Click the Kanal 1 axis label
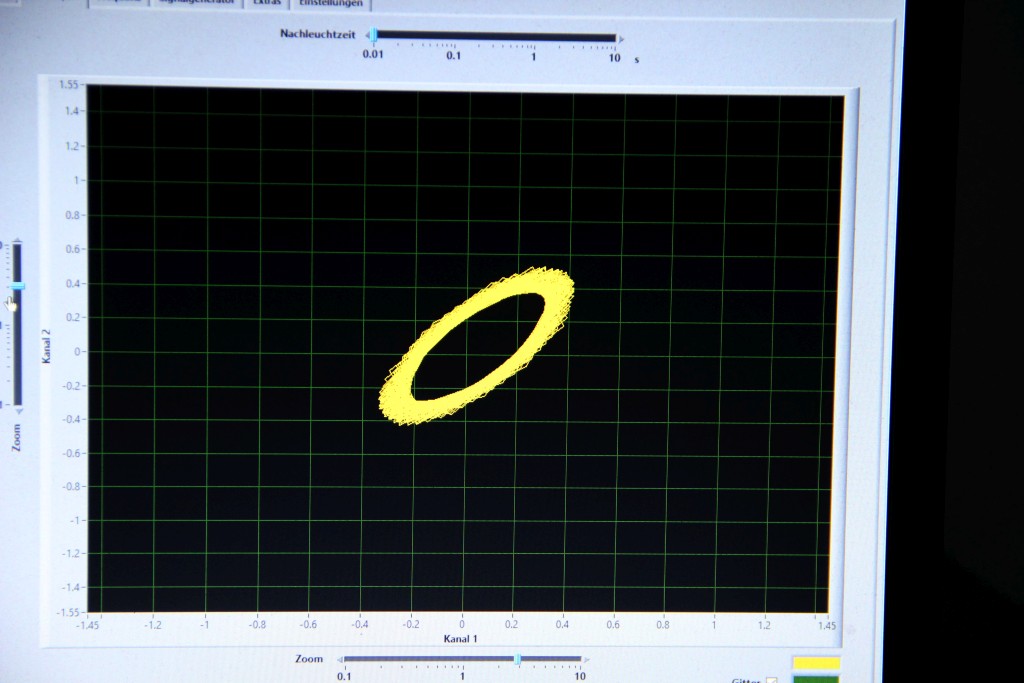The image size is (1024, 683). click(461, 637)
